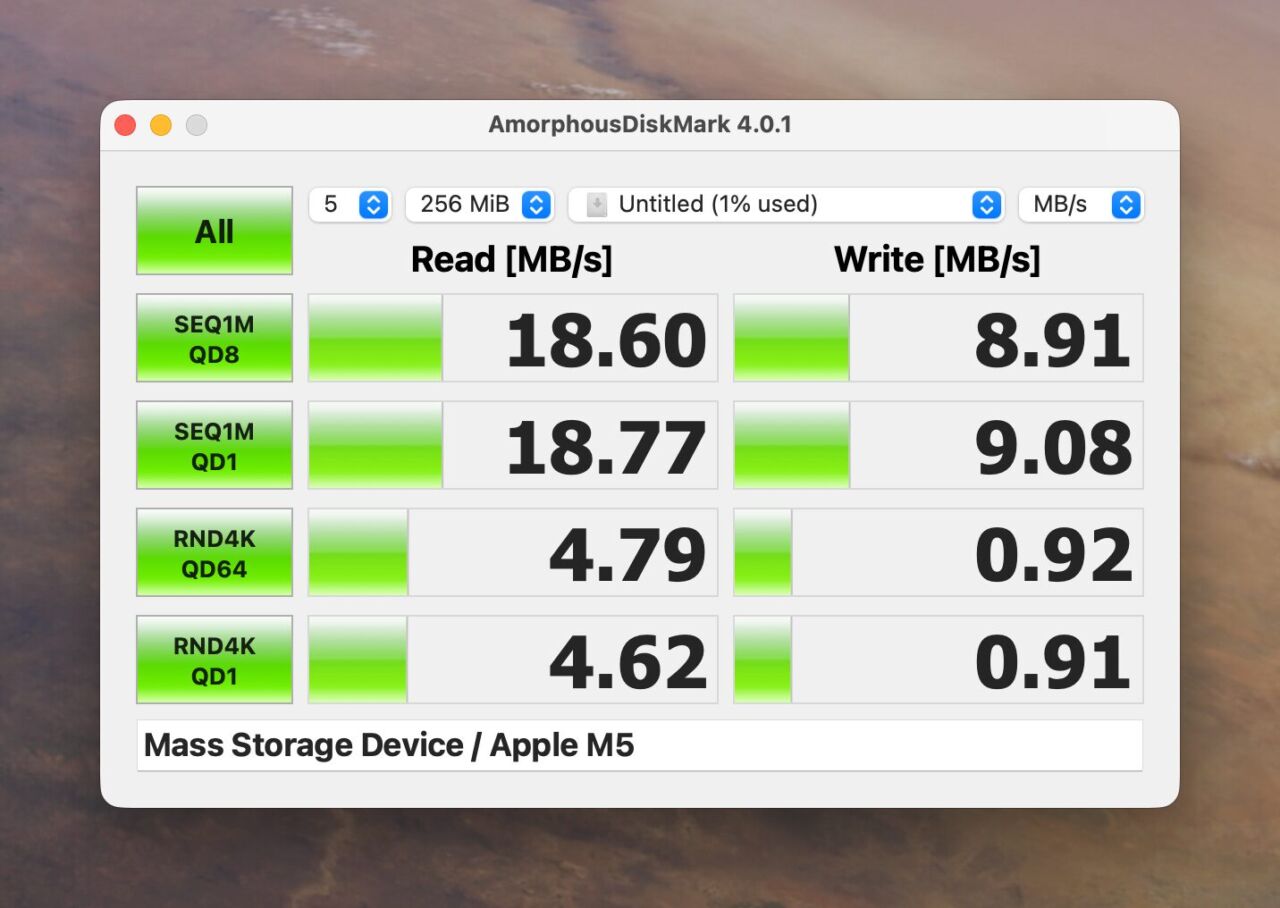The height and width of the screenshot is (908, 1280).
Task: Run the RND4K QD1 benchmark
Action: (x=214, y=660)
